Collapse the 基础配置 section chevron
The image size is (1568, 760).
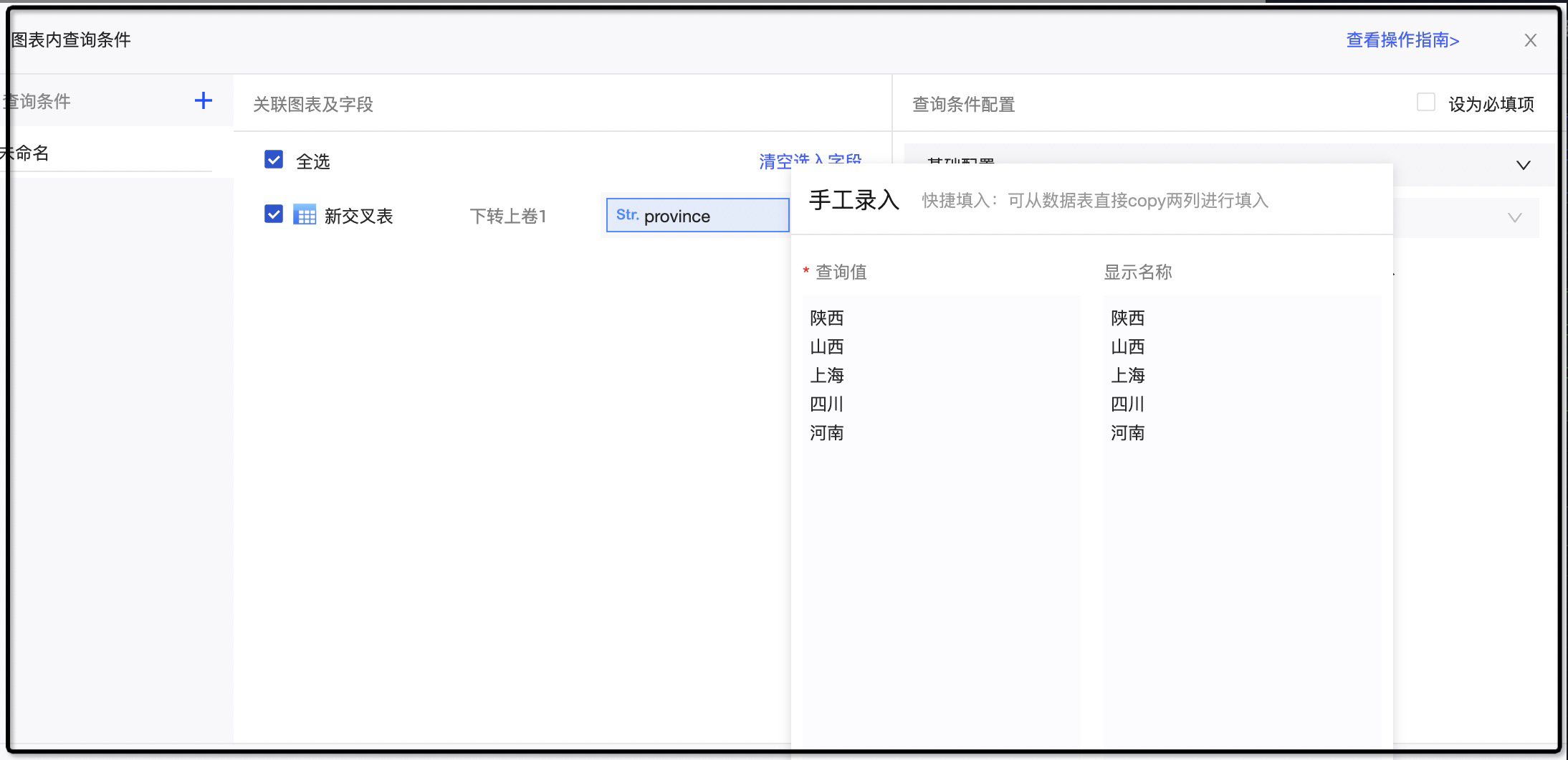[1523, 166]
